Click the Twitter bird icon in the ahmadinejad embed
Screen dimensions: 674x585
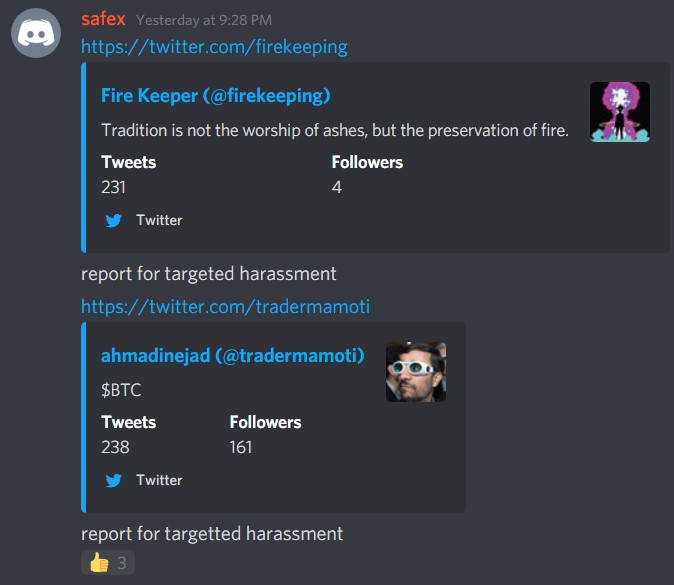click(x=113, y=481)
